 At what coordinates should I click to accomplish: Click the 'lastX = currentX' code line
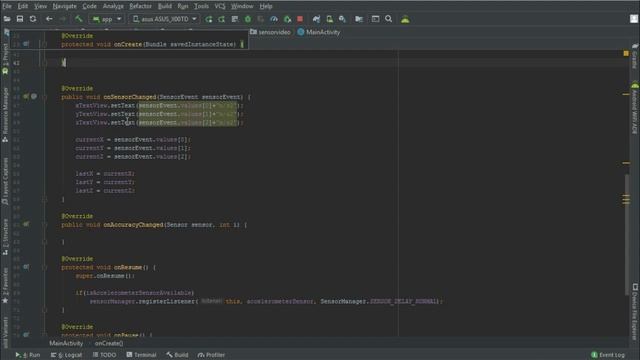point(105,173)
